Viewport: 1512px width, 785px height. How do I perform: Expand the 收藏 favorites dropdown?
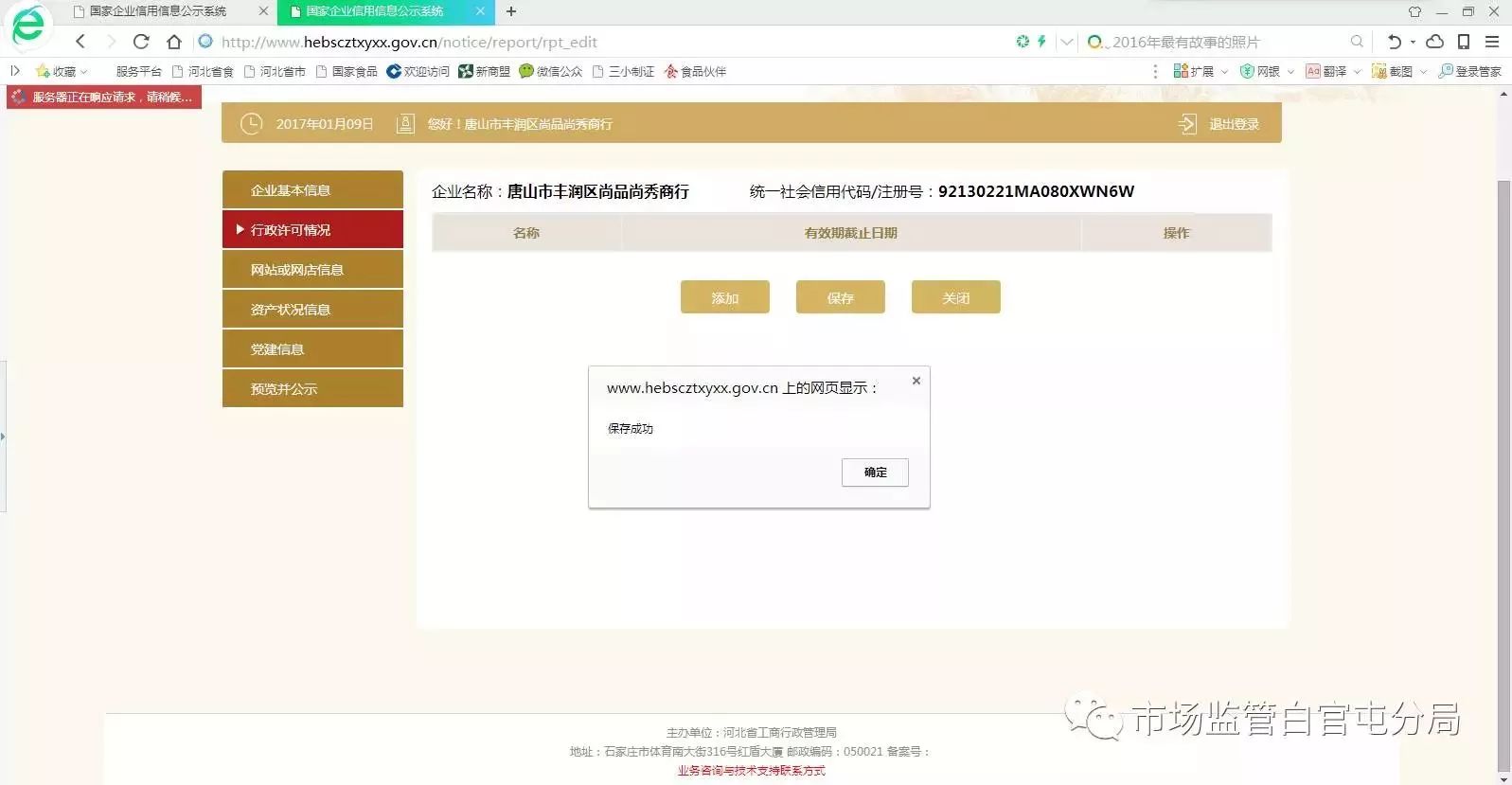(84, 72)
